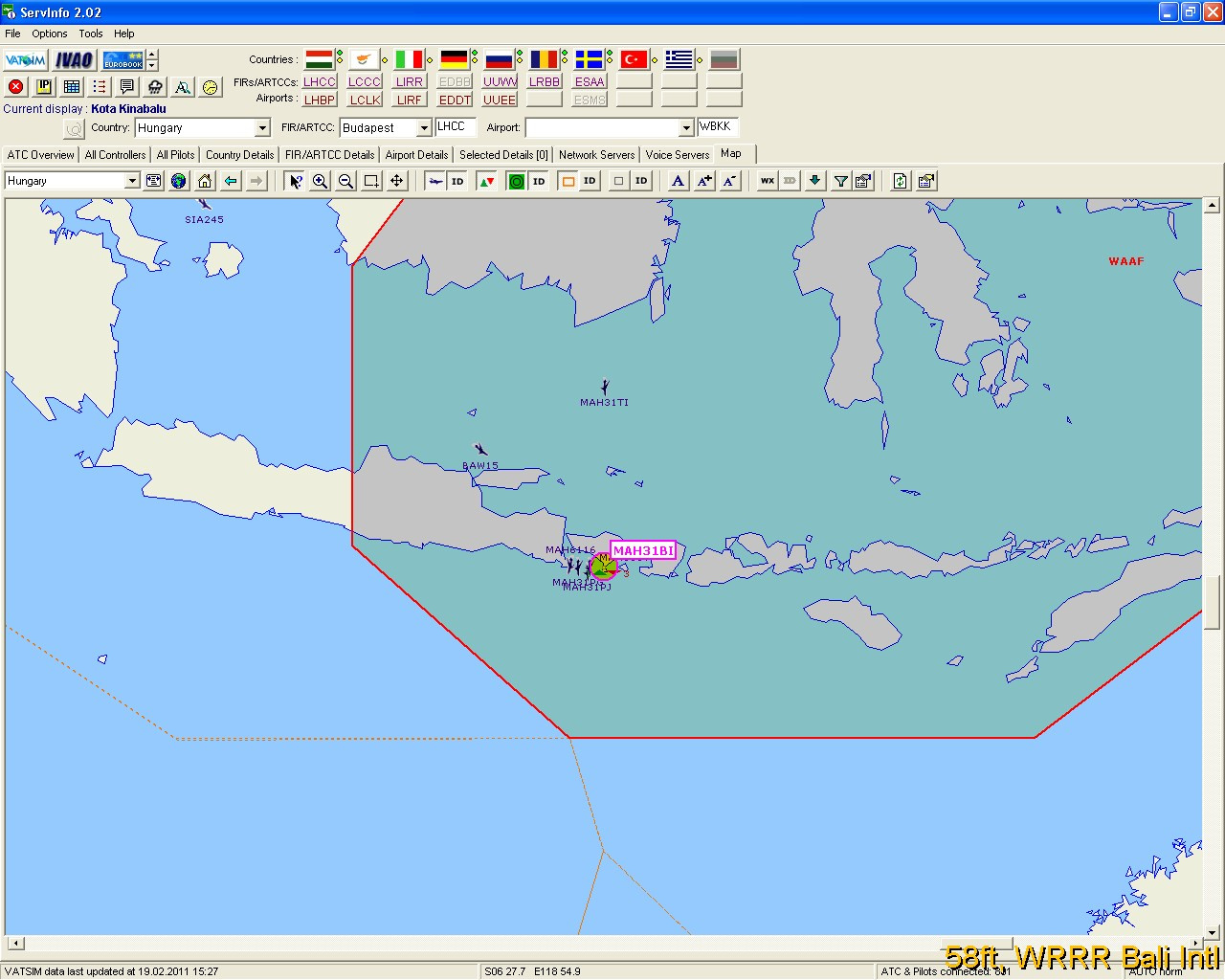Click the down stepper beside the Eurobook button
1225x980 pixels.
152,65
